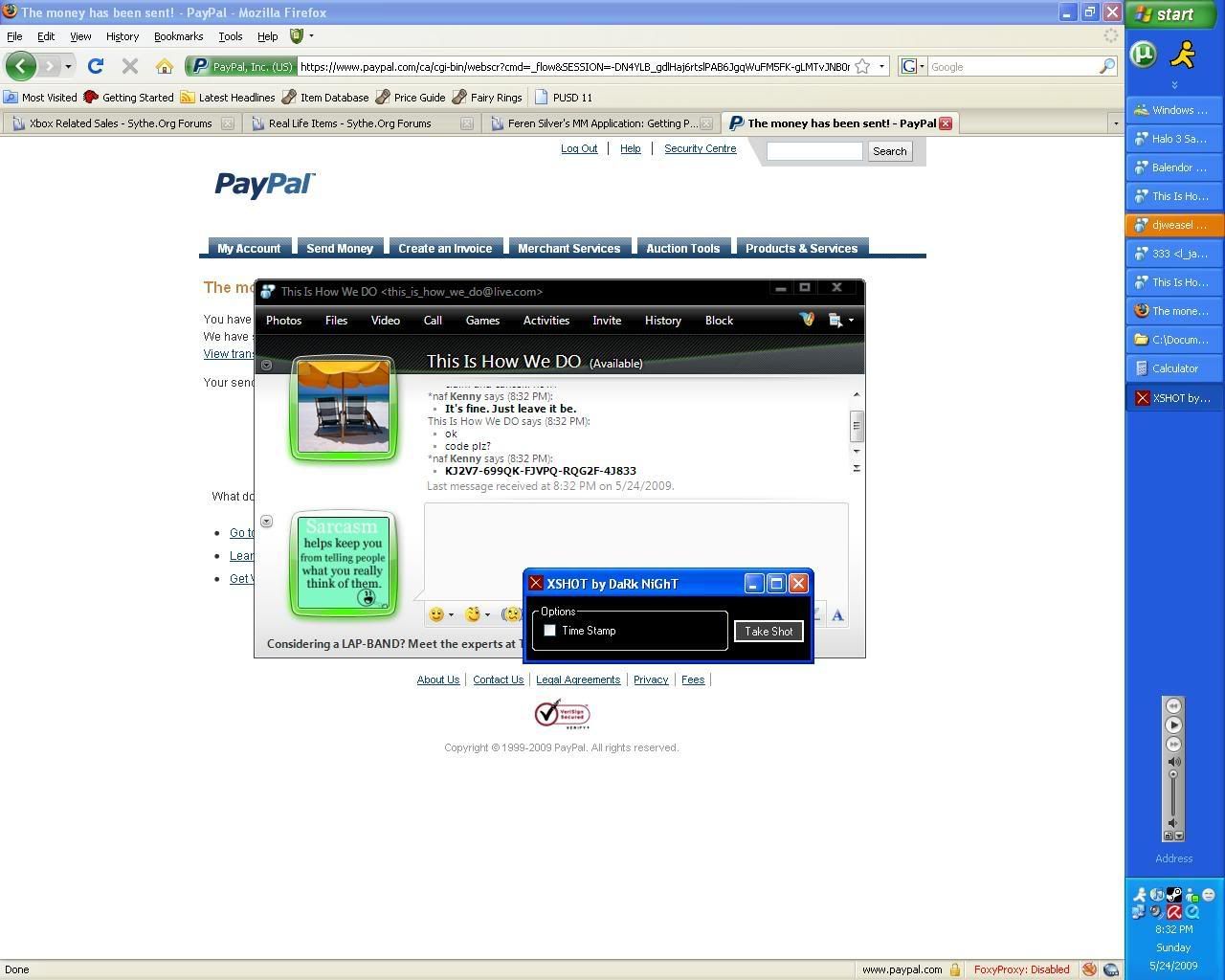Expand the quick launch overflow chevron
This screenshot has width=1225, height=980.
[x=1174, y=85]
